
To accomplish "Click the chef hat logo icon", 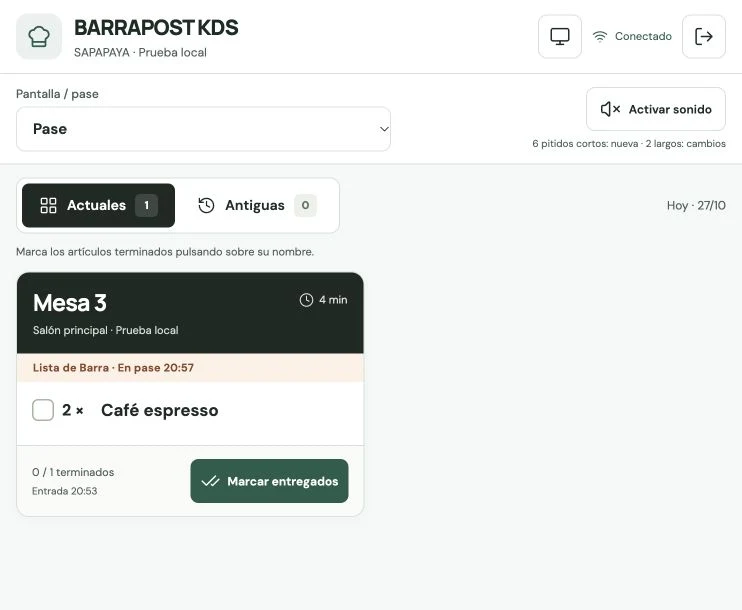I will [39, 36].
